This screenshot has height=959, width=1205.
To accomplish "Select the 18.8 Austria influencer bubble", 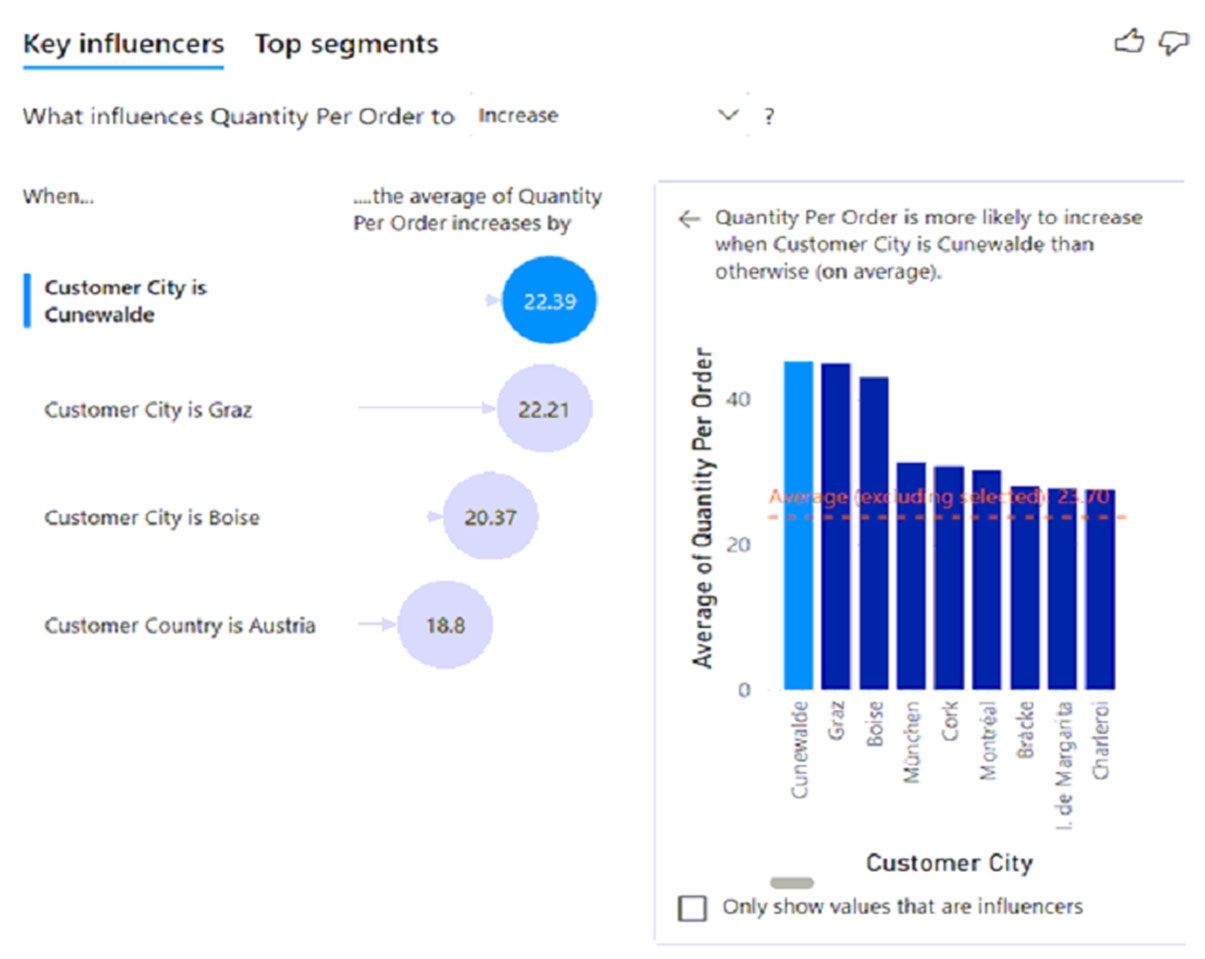I will point(444,626).
